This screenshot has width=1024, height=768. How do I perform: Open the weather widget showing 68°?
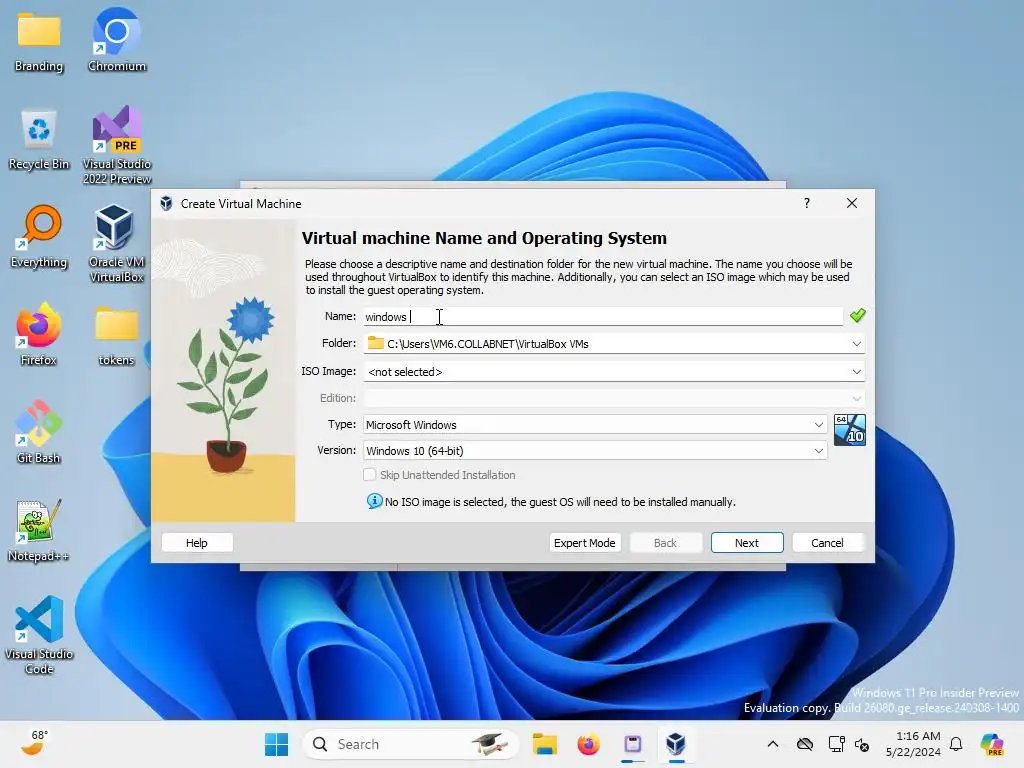click(35, 743)
